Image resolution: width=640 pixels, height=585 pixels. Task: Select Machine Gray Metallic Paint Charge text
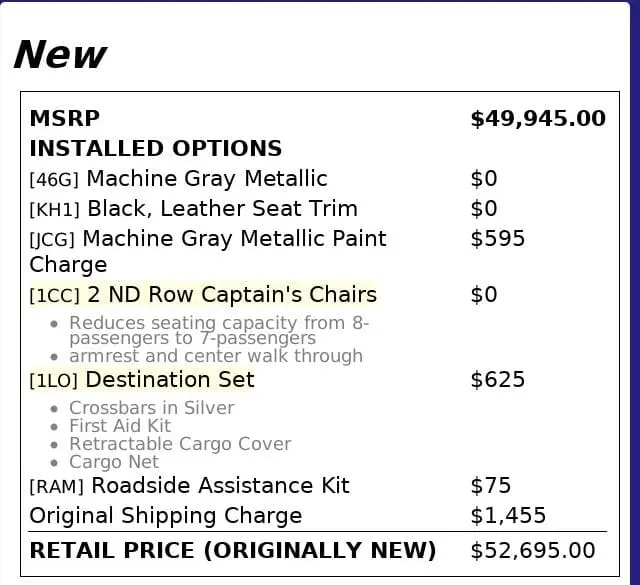pos(208,251)
